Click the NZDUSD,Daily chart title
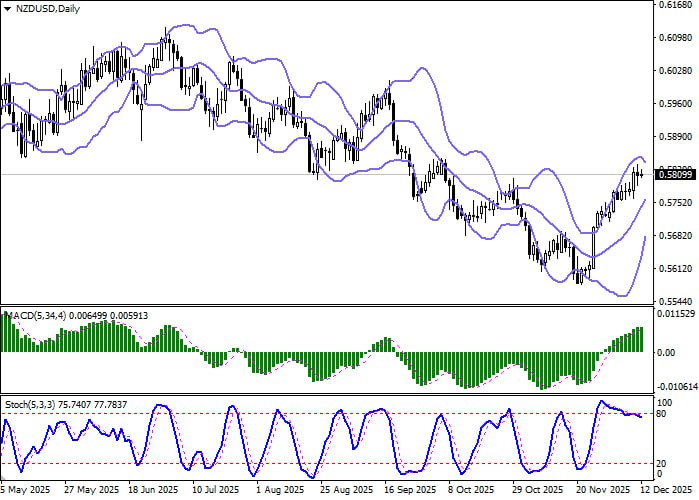The width and height of the screenshot is (699, 500). [x=45, y=8]
